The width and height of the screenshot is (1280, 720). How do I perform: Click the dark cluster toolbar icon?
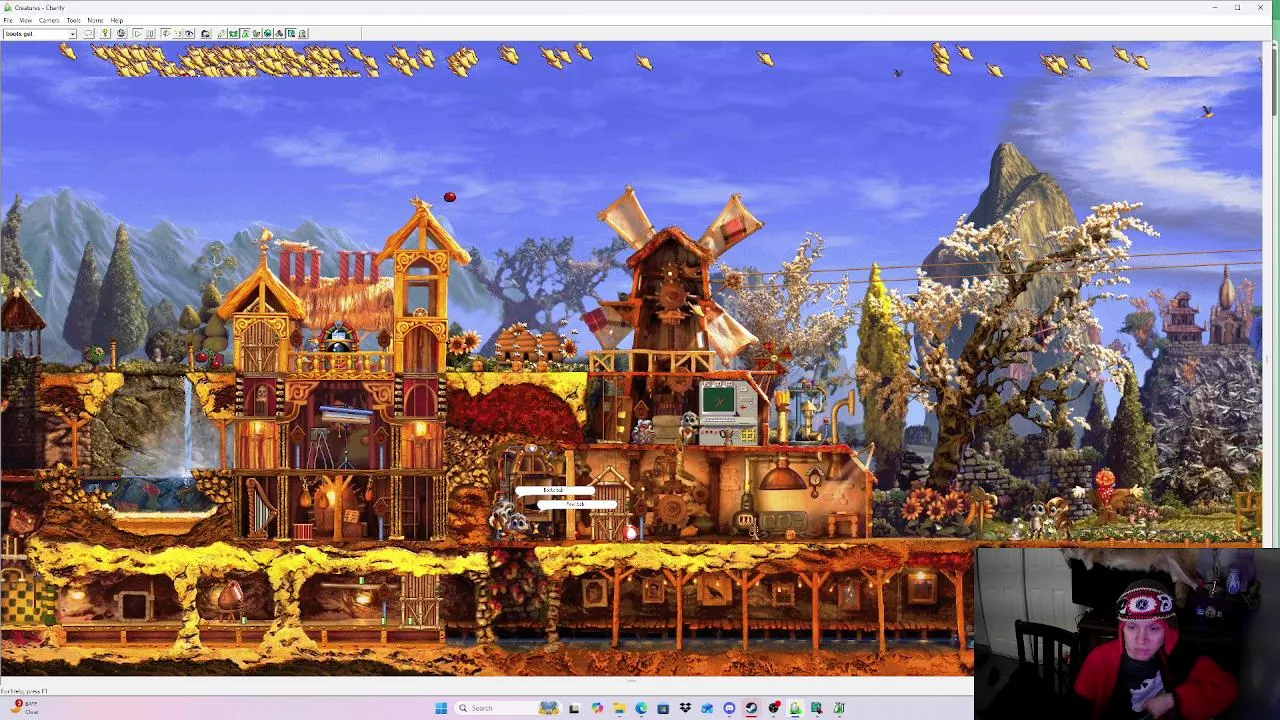(279, 34)
